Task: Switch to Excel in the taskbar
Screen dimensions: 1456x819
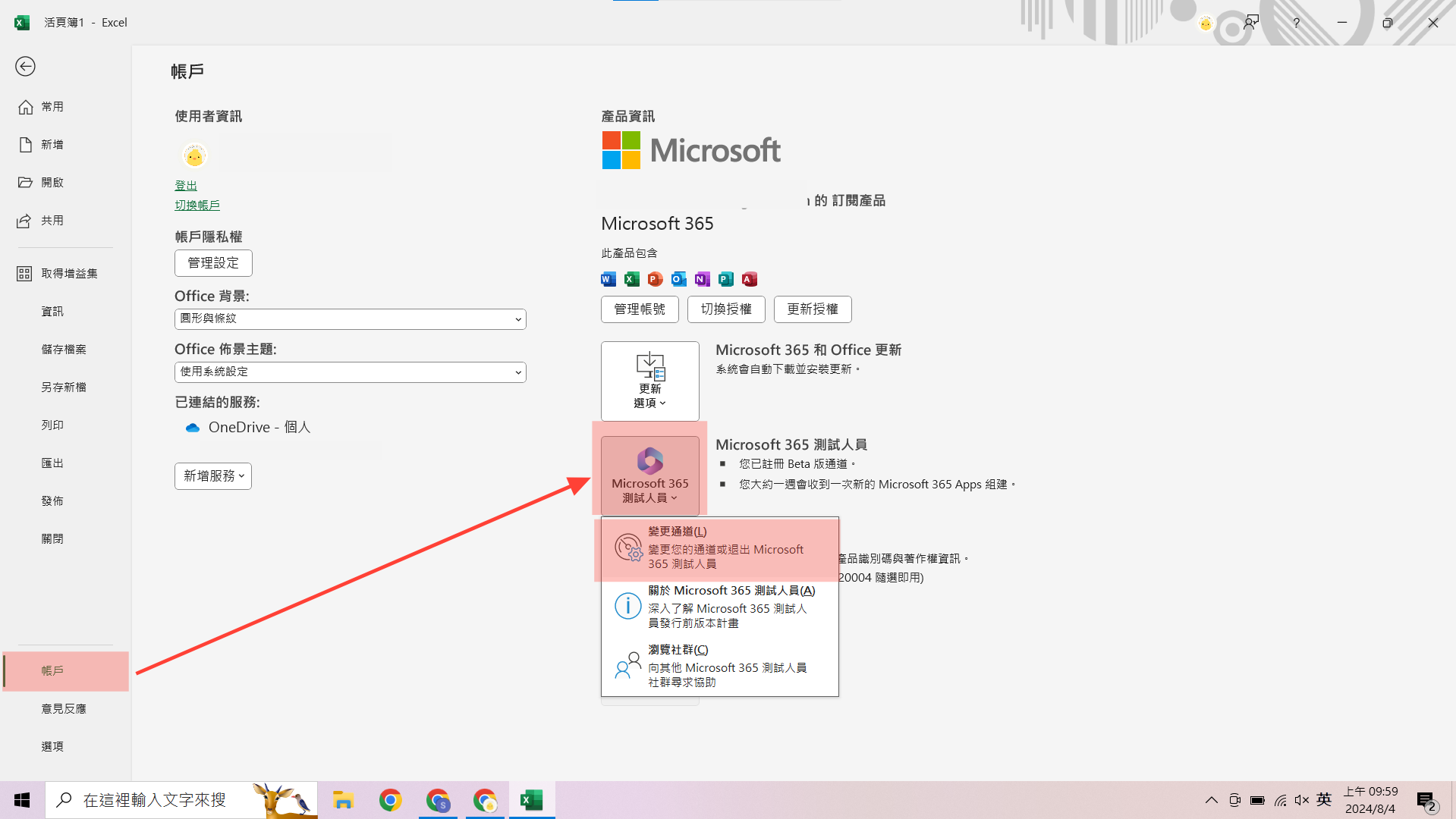Action: (532, 800)
